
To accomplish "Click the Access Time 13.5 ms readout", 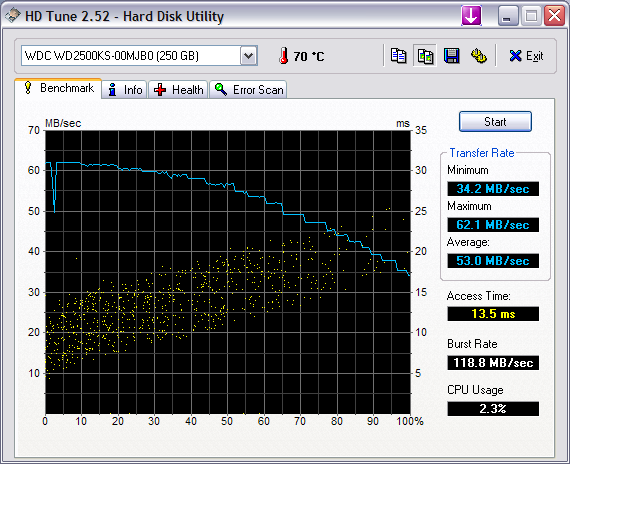I will (x=493, y=314).
